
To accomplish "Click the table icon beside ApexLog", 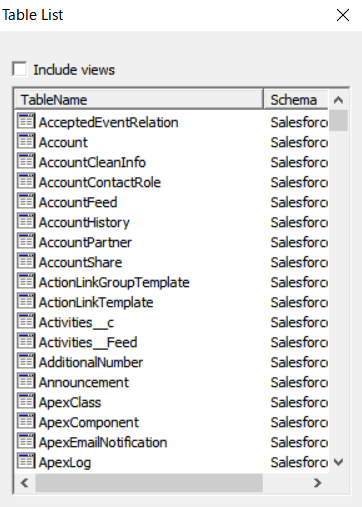I will pyautogui.click(x=26, y=461).
